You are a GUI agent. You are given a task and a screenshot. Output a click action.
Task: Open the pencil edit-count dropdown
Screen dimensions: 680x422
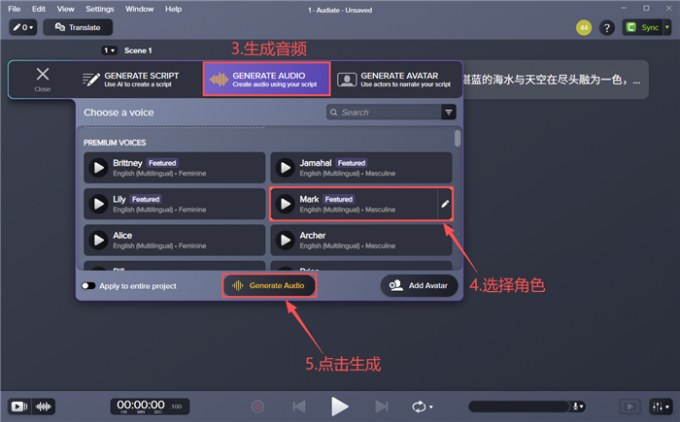point(23,27)
